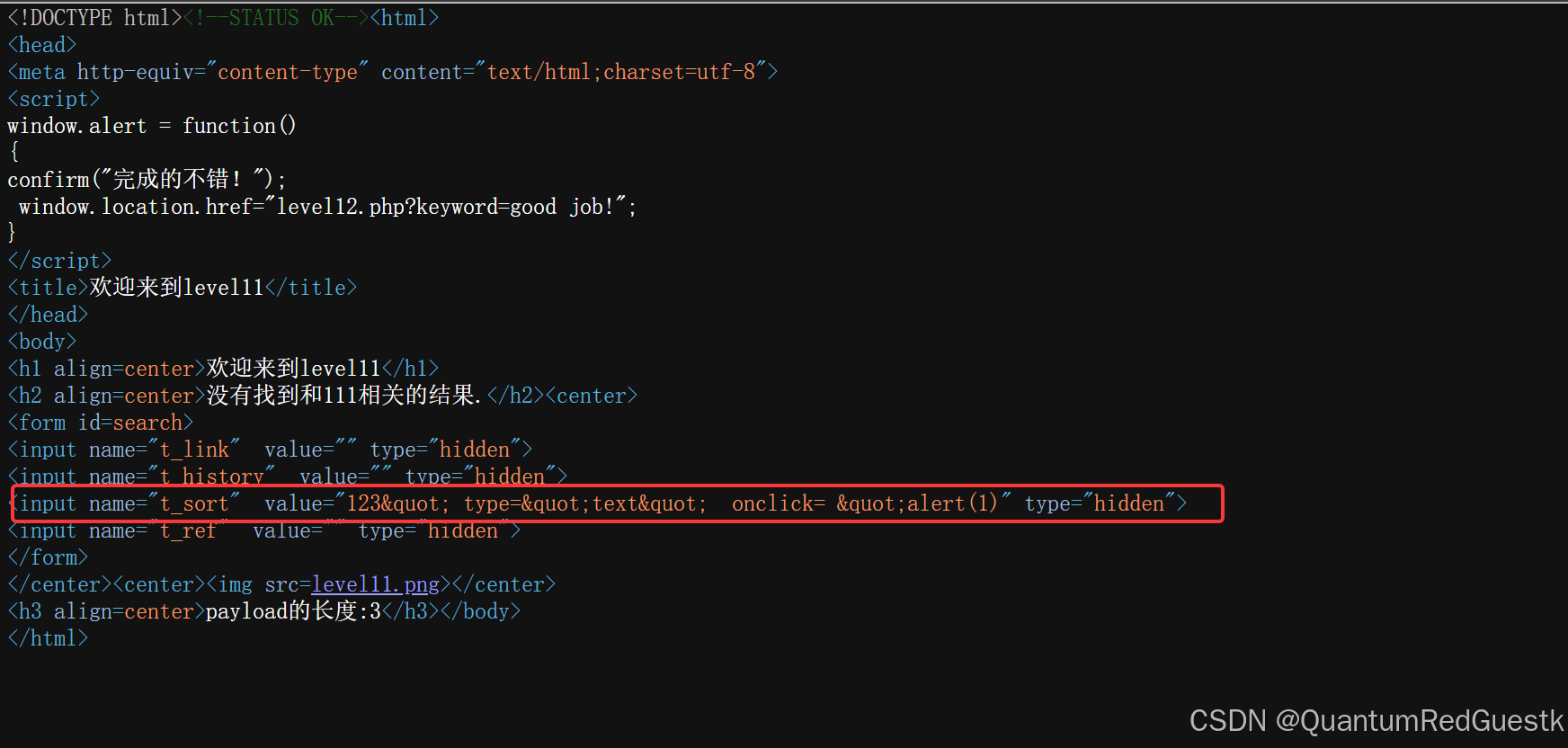Click the meta content-type line

[392, 72]
